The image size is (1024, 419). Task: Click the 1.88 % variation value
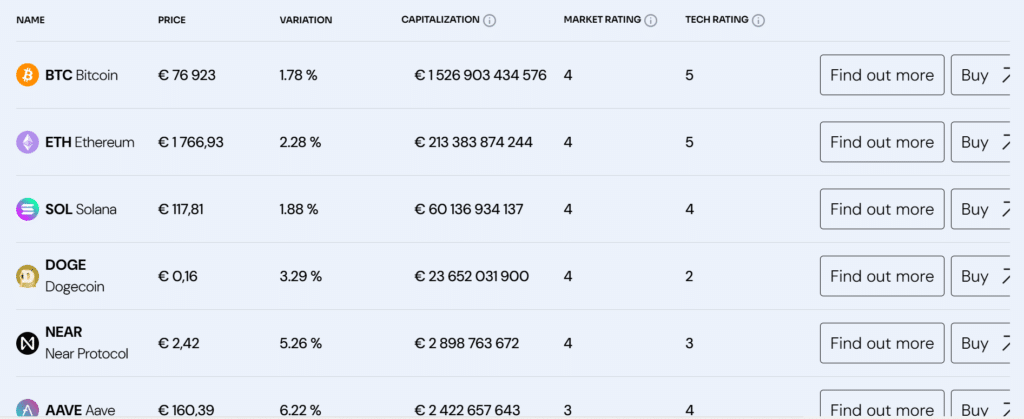pyautogui.click(x=299, y=210)
